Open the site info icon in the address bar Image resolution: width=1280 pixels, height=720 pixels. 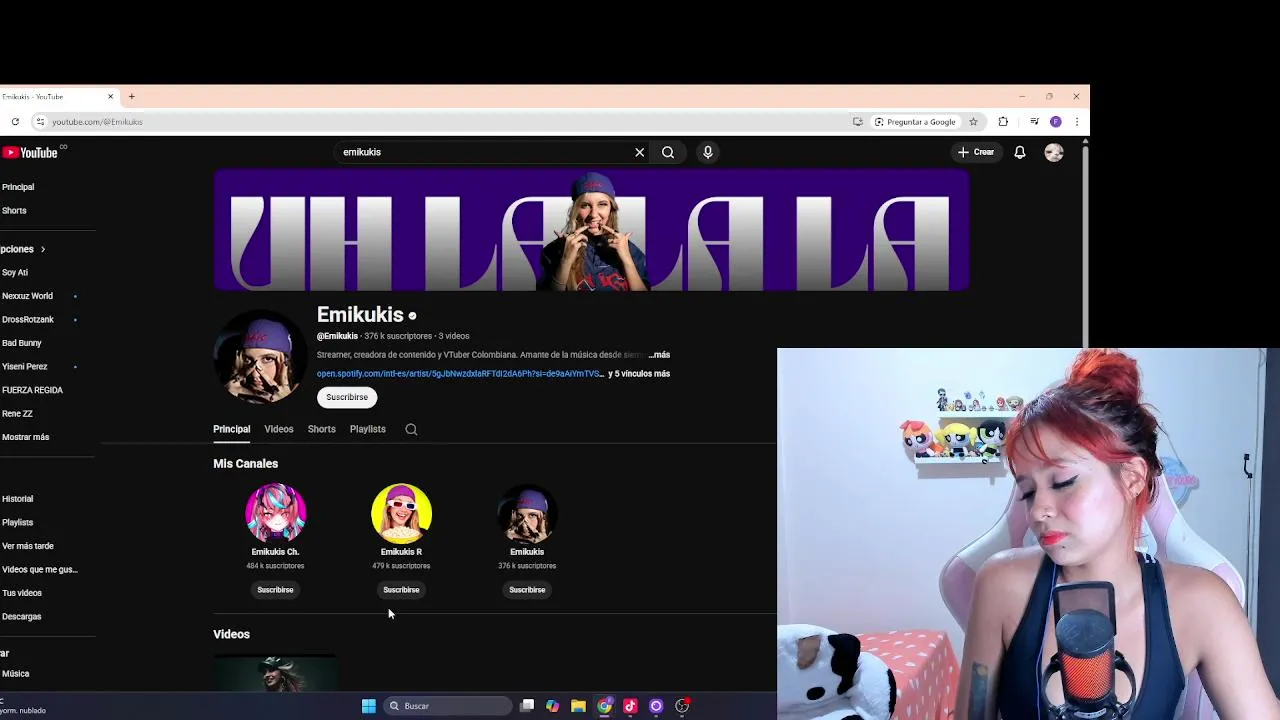click(x=40, y=122)
